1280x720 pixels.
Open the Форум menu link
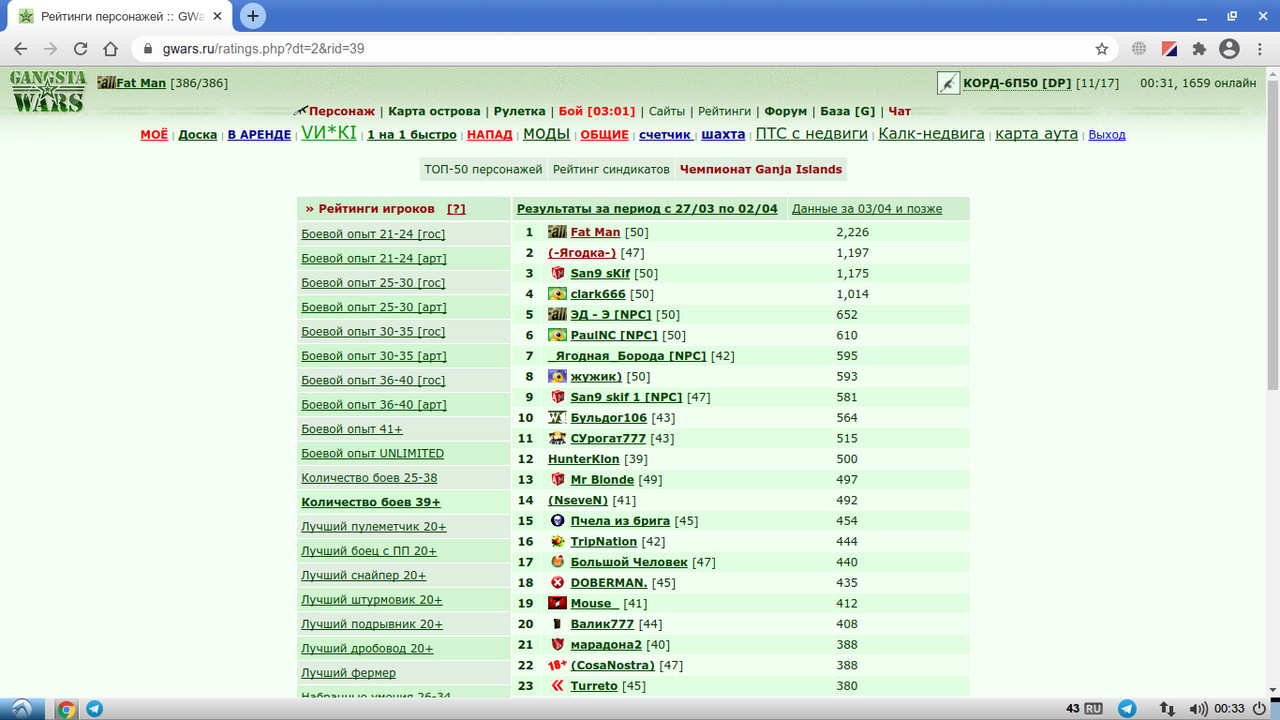tap(785, 111)
